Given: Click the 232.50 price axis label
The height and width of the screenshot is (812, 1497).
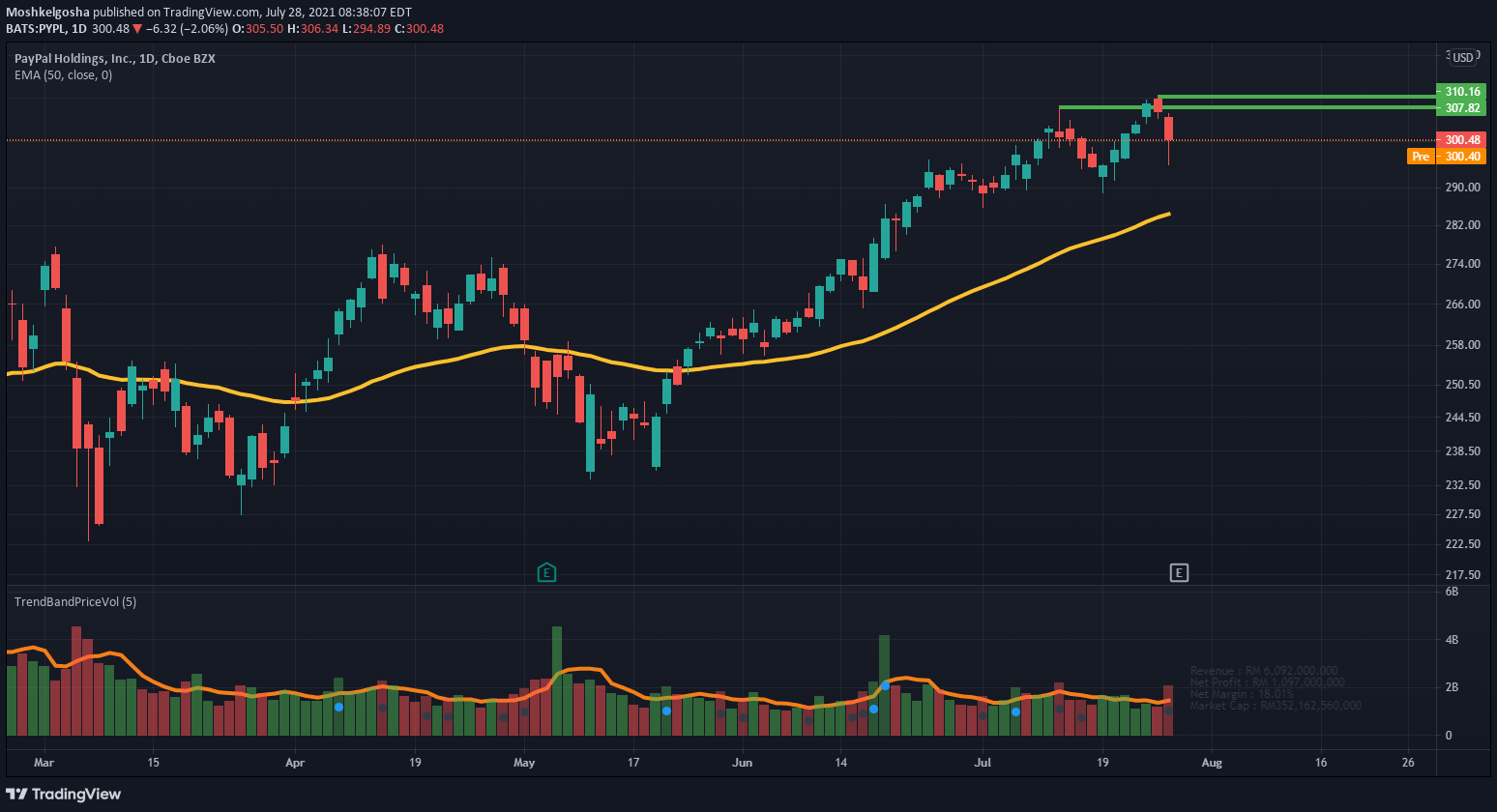Looking at the screenshot, I should [1462, 485].
